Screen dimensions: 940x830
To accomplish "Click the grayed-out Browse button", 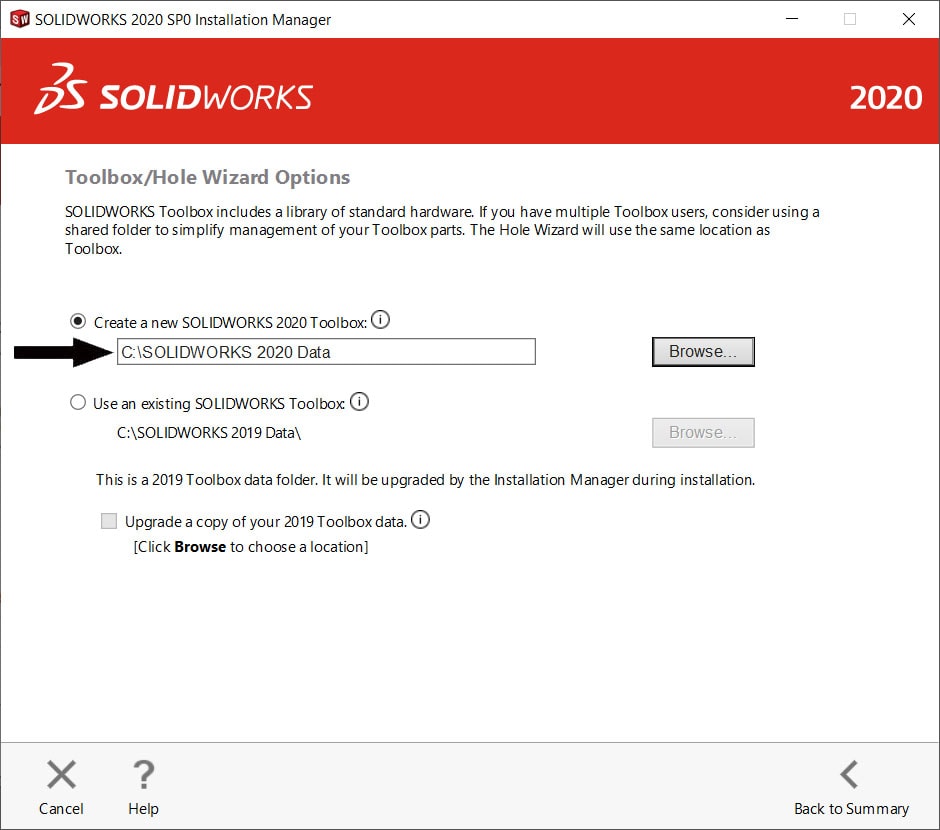I will 703,432.
